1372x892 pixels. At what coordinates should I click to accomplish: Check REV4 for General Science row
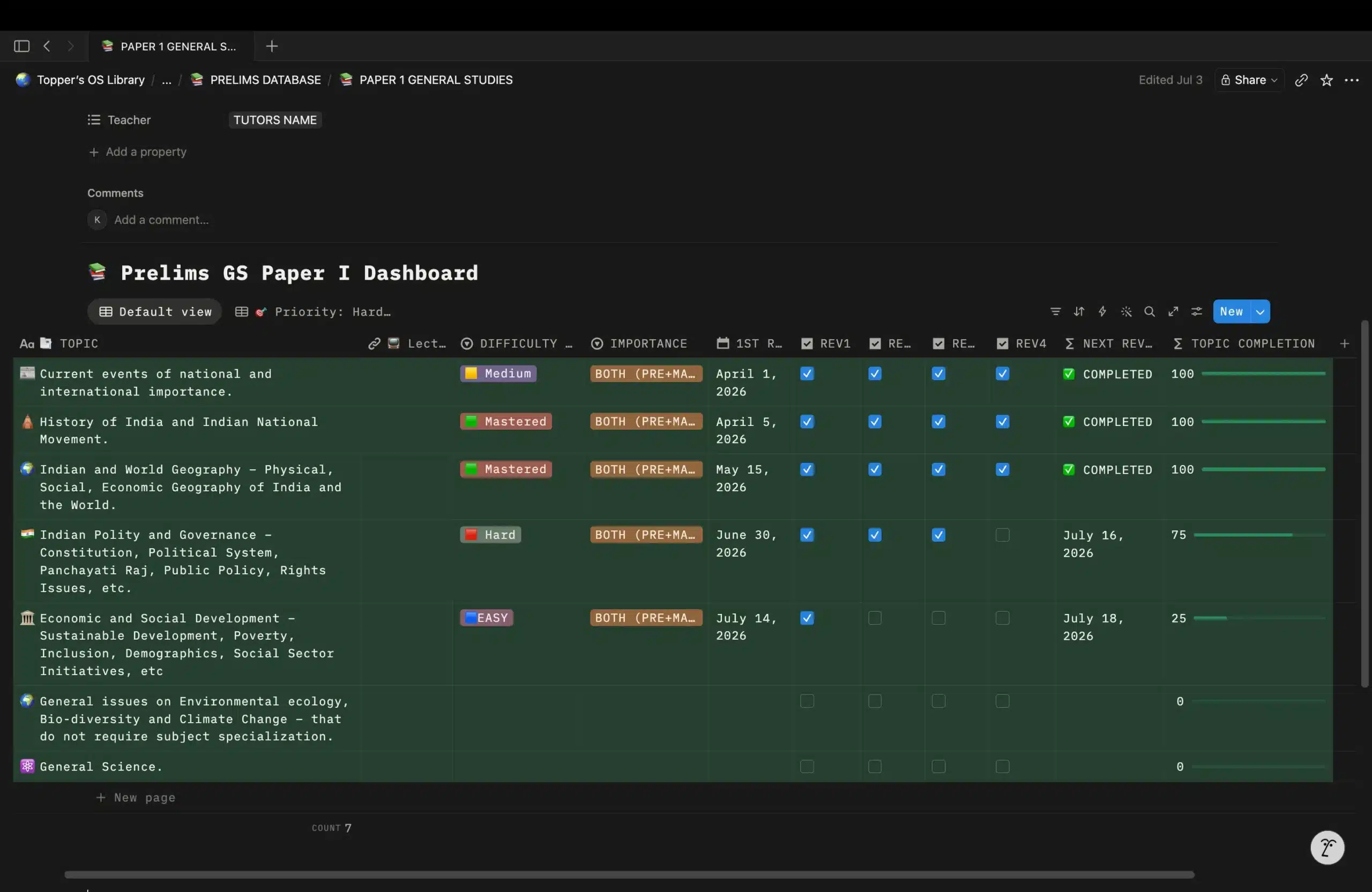point(1003,767)
